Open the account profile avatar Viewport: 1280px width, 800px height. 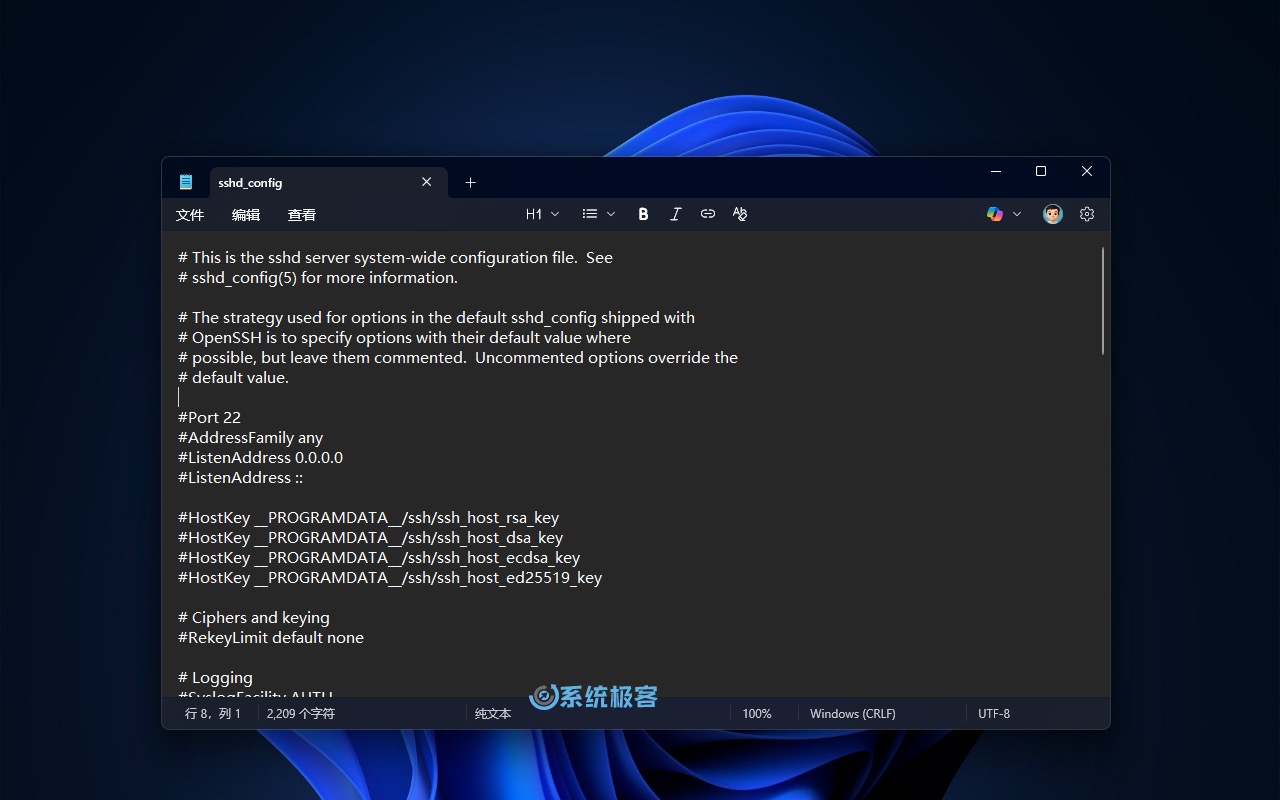(1052, 213)
